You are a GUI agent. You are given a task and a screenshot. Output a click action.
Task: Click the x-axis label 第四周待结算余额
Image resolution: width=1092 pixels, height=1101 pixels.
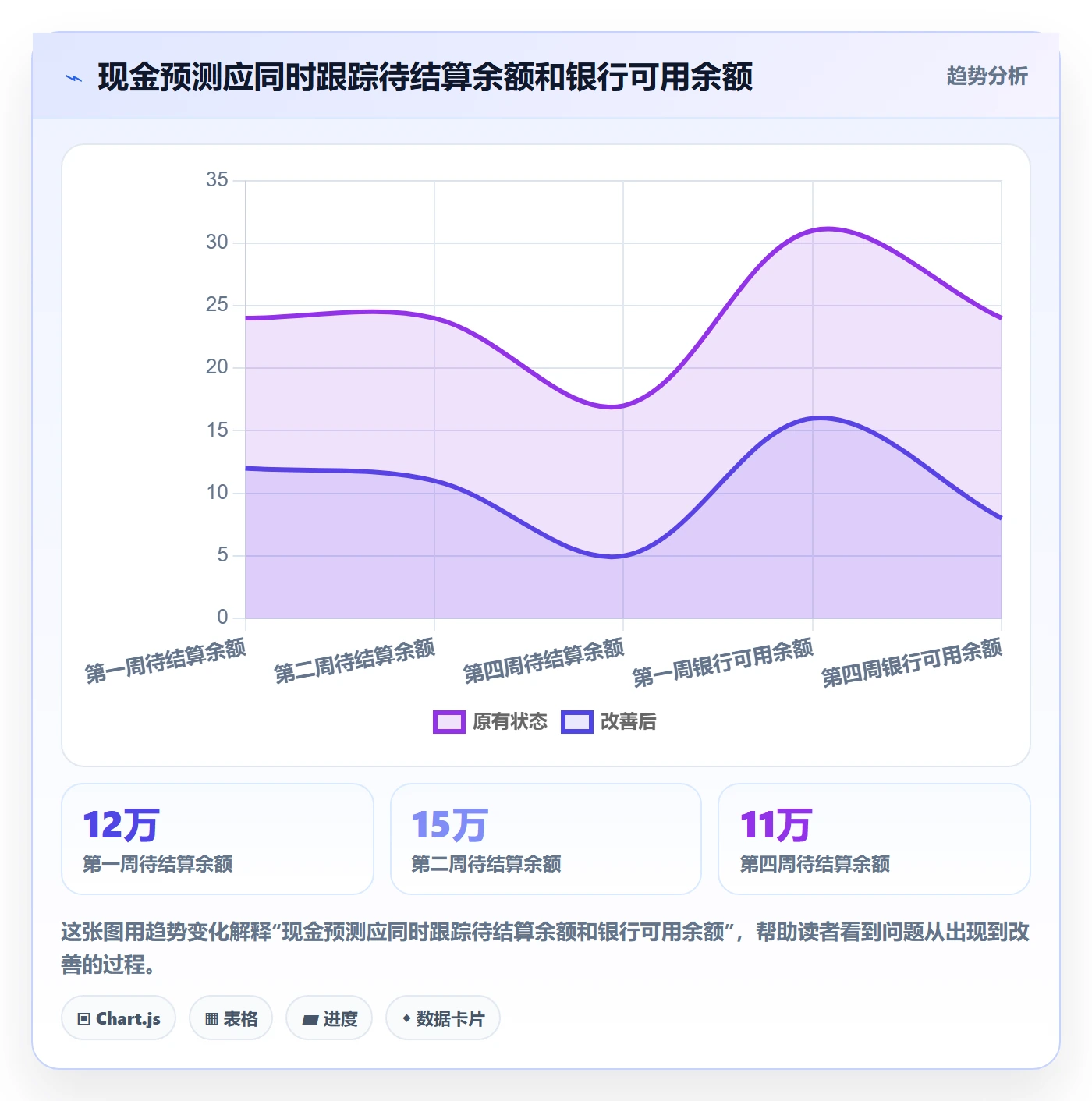[x=544, y=661]
